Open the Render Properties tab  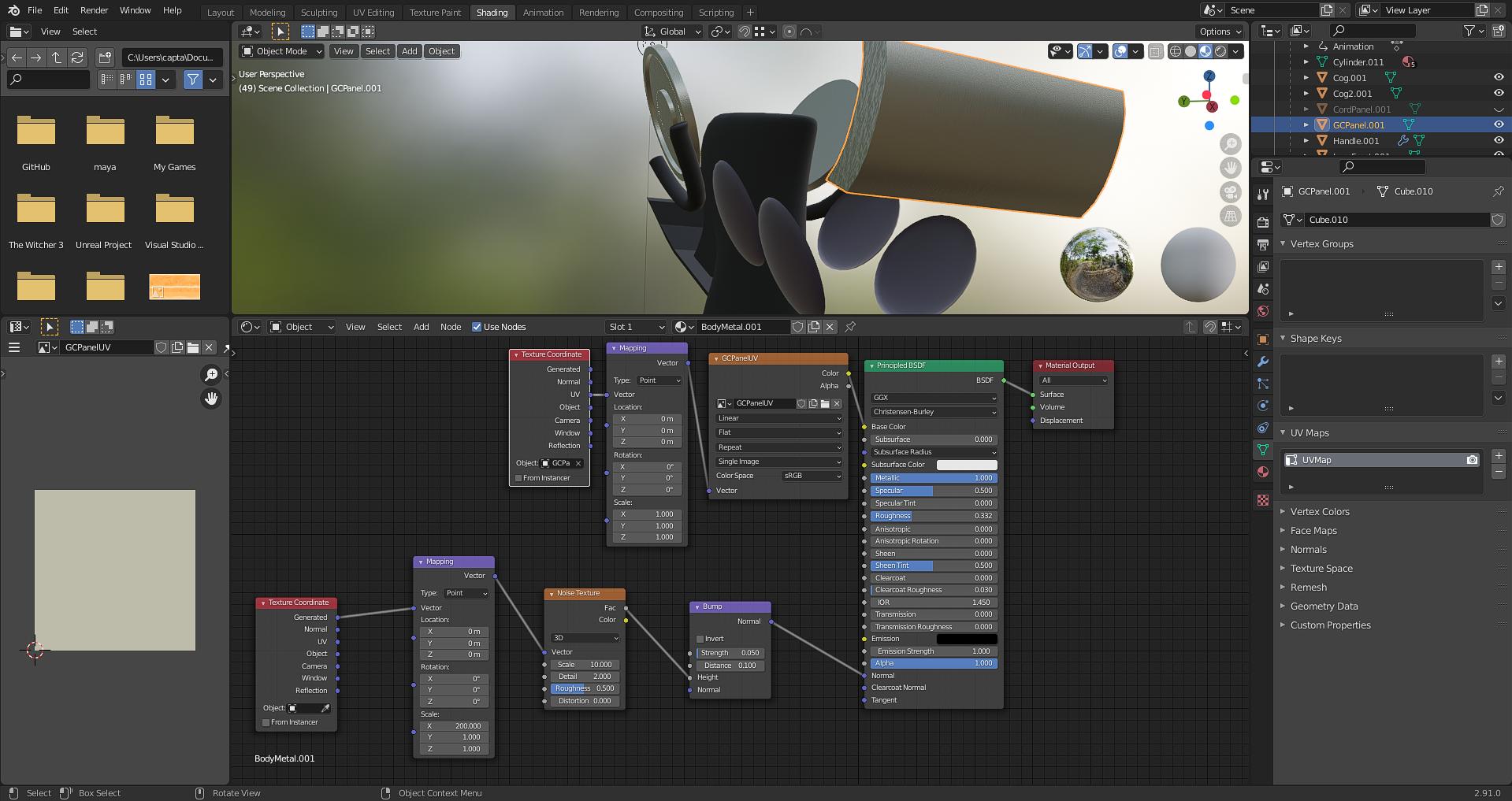click(x=1263, y=221)
